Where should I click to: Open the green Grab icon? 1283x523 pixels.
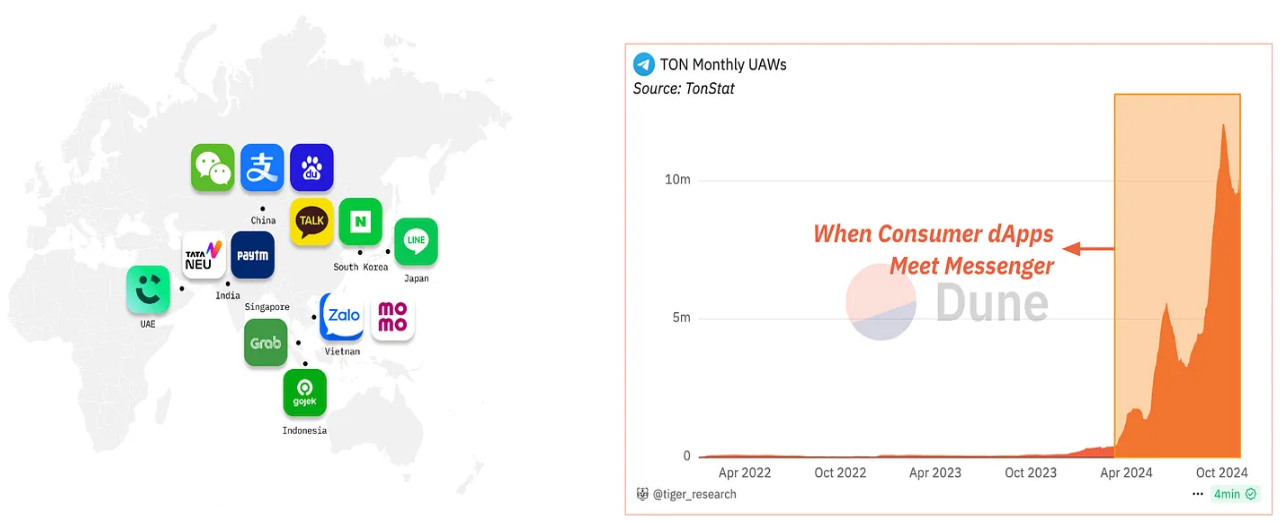(266, 342)
